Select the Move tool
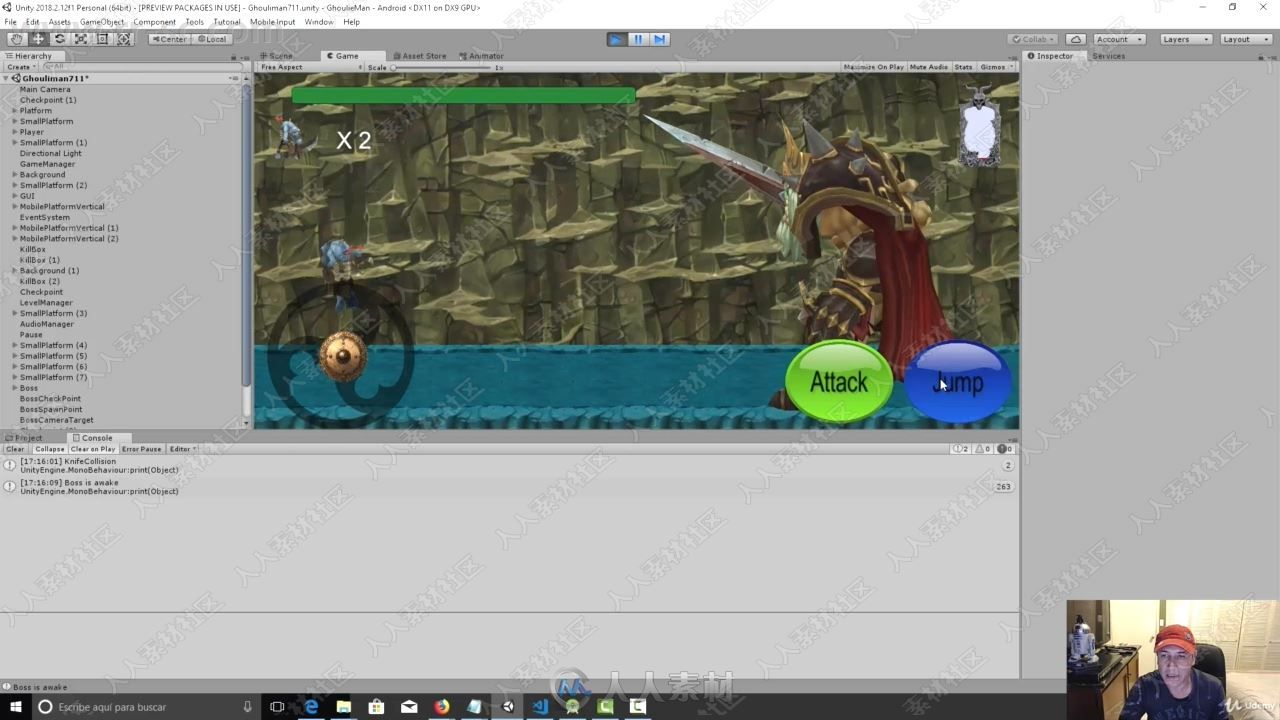Screen dimensions: 1280x720 [x=38, y=39]
